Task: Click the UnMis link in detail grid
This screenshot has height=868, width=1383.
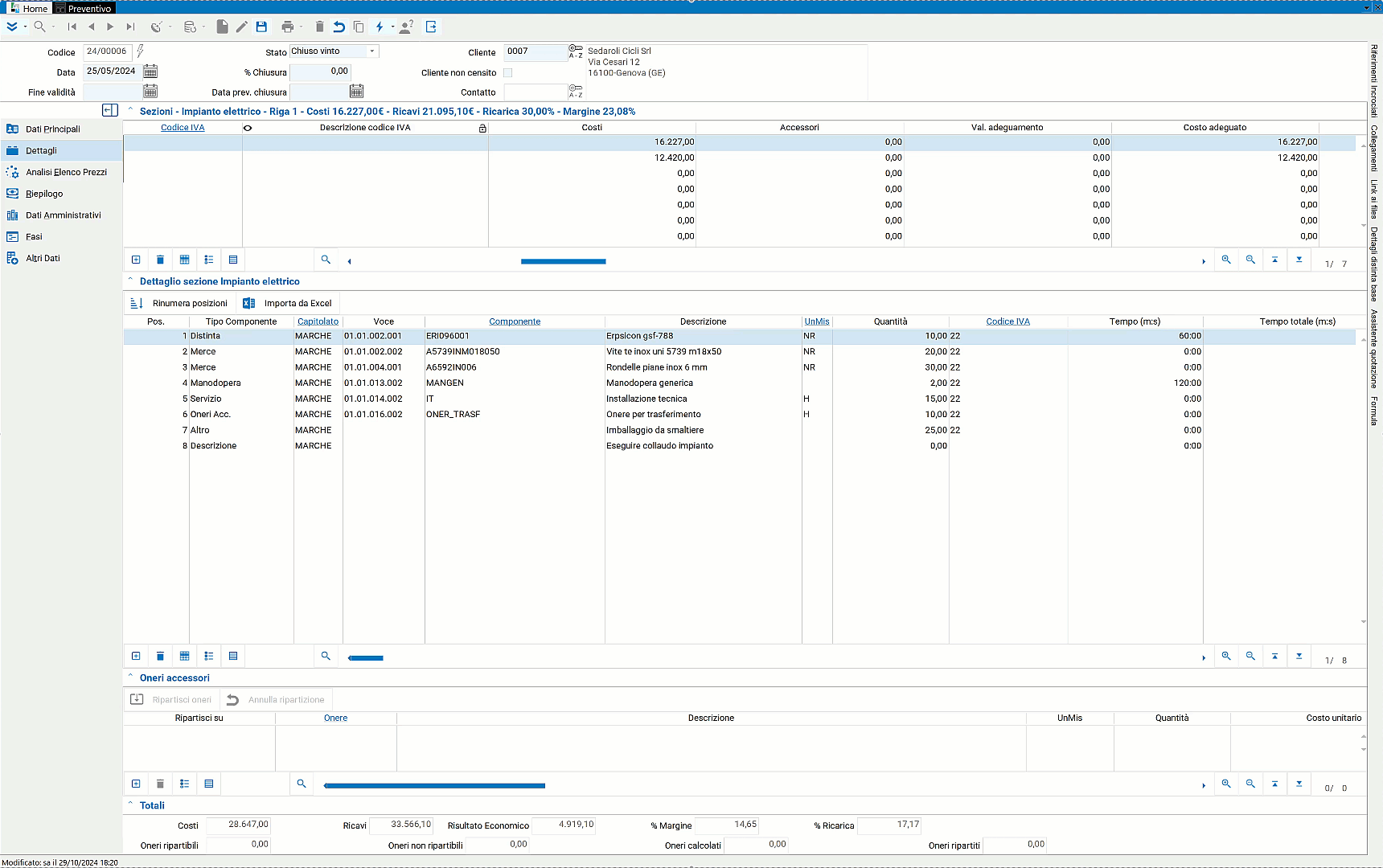Action: pos(817,321)
